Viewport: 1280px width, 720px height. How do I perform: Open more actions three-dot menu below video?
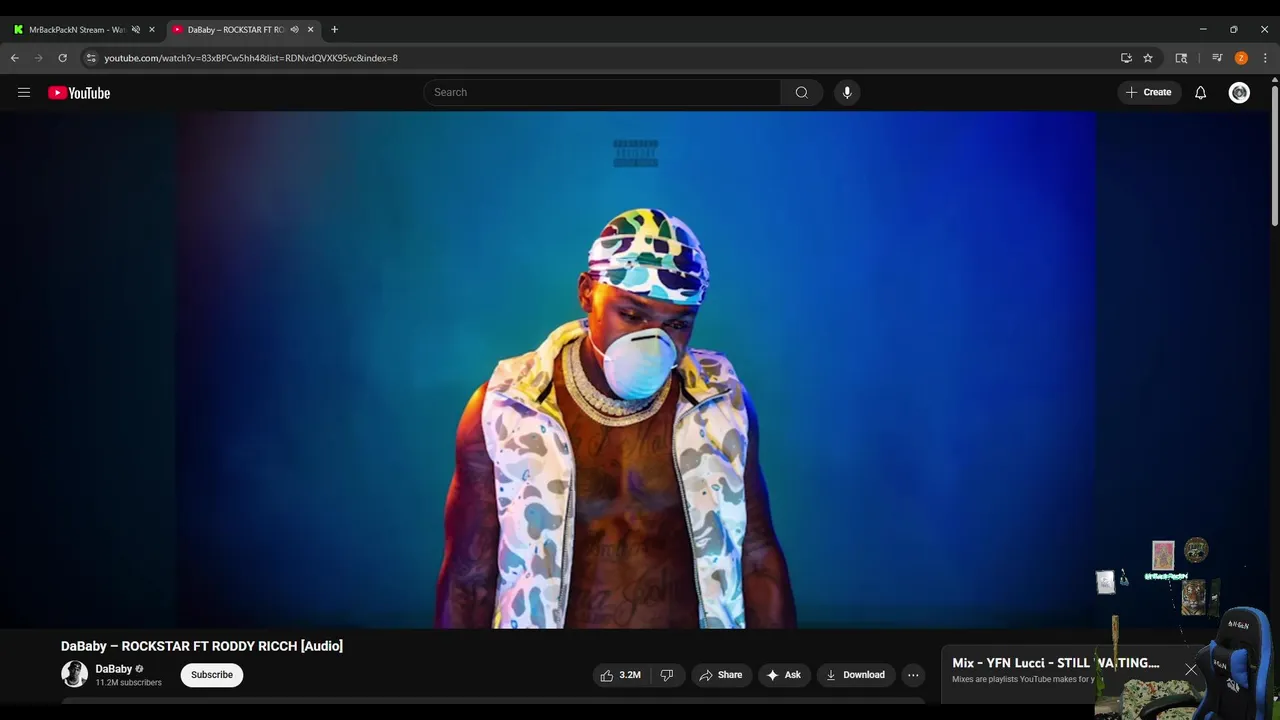click(x=913, y=675)
